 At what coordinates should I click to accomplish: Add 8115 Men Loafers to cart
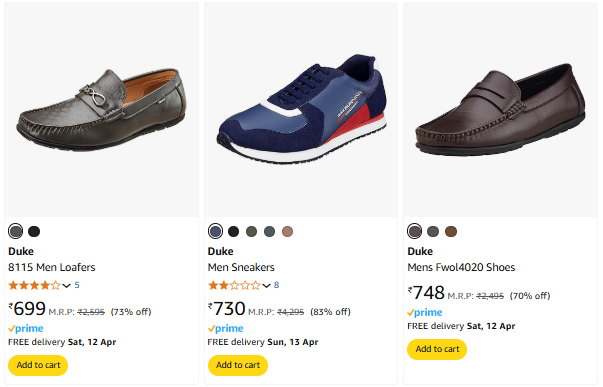click(38, 365)
